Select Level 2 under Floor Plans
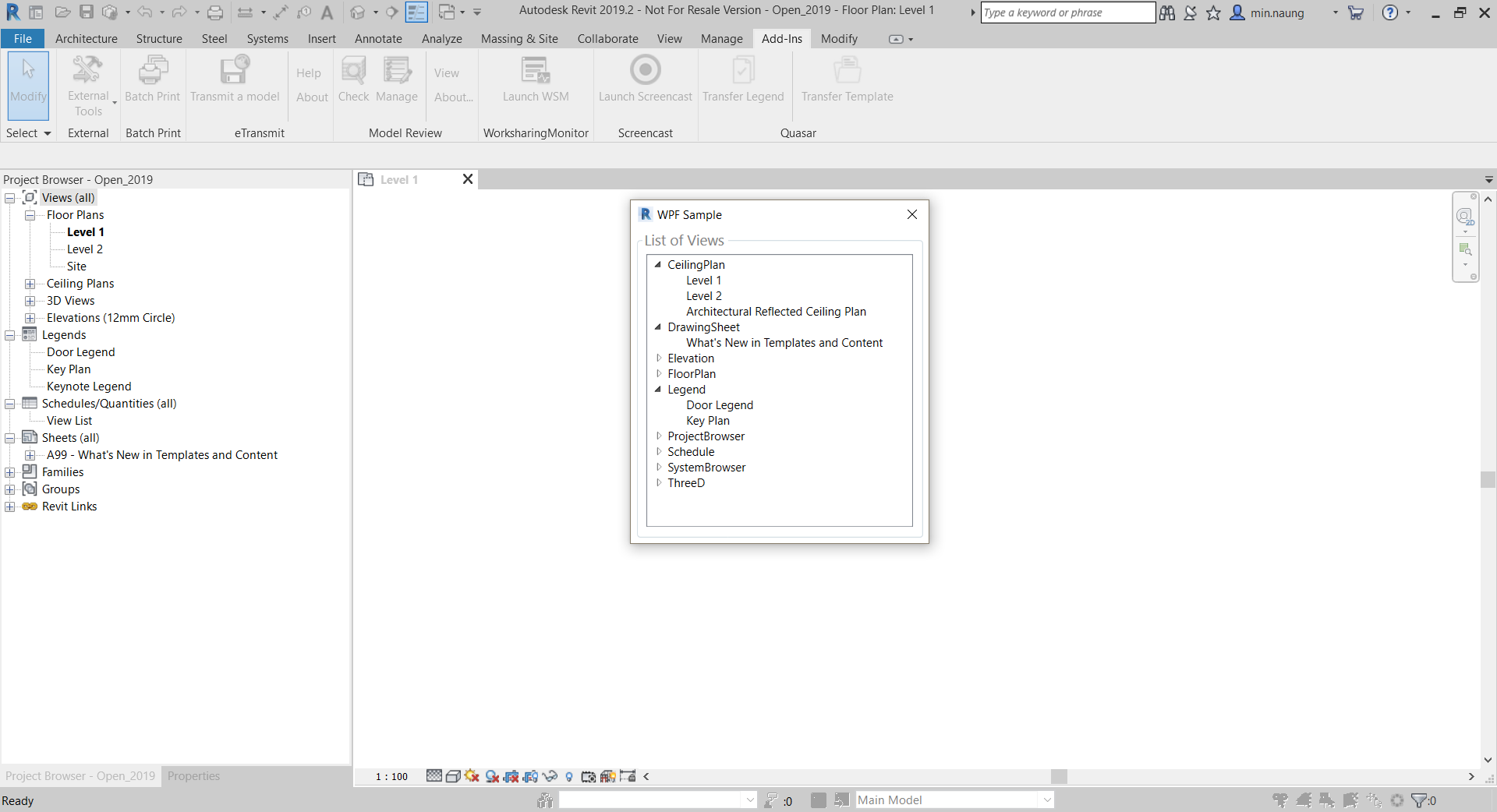 pyautogui.click(x=85, y=249)
